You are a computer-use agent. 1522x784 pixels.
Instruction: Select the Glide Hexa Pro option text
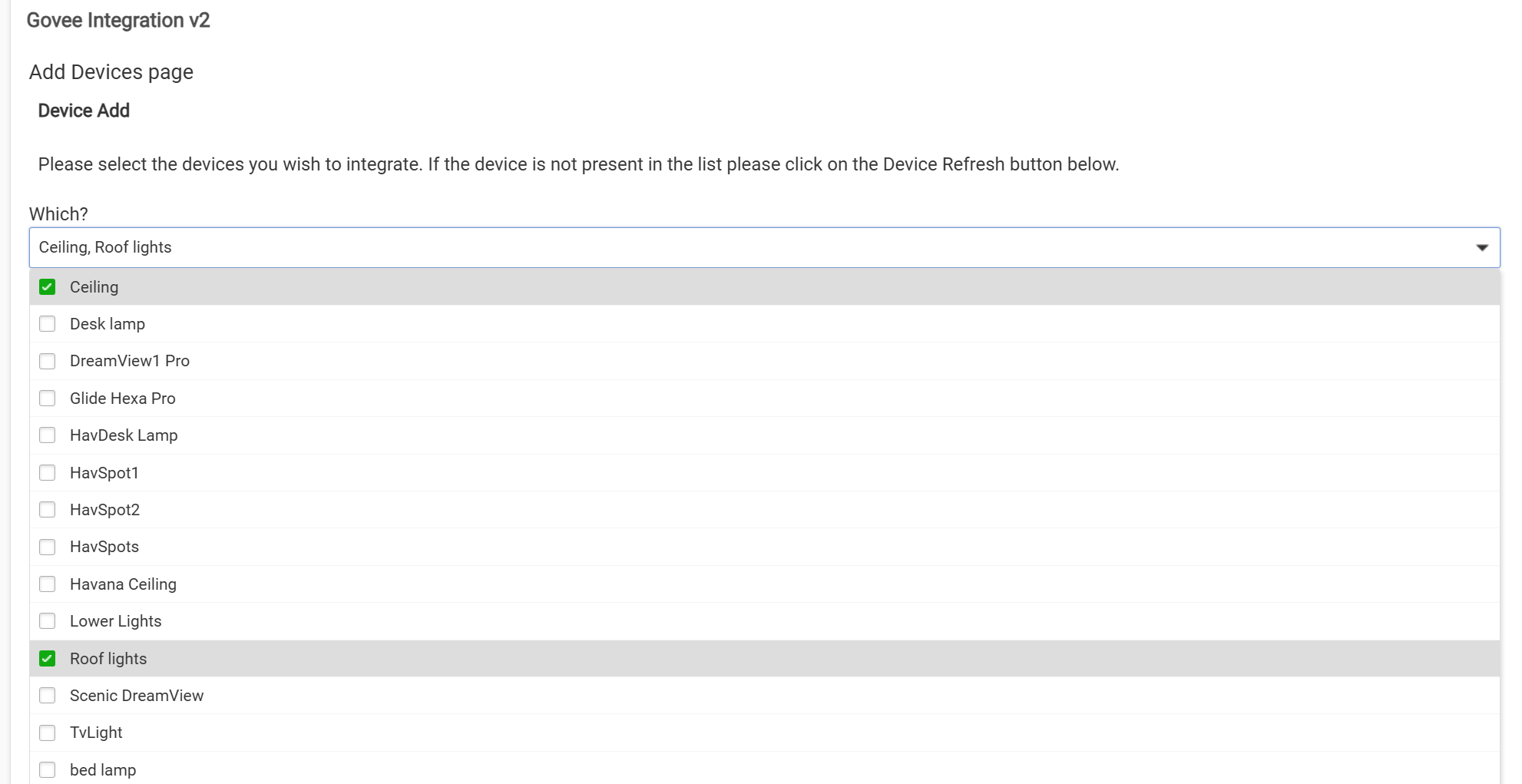tap(123, 399)
